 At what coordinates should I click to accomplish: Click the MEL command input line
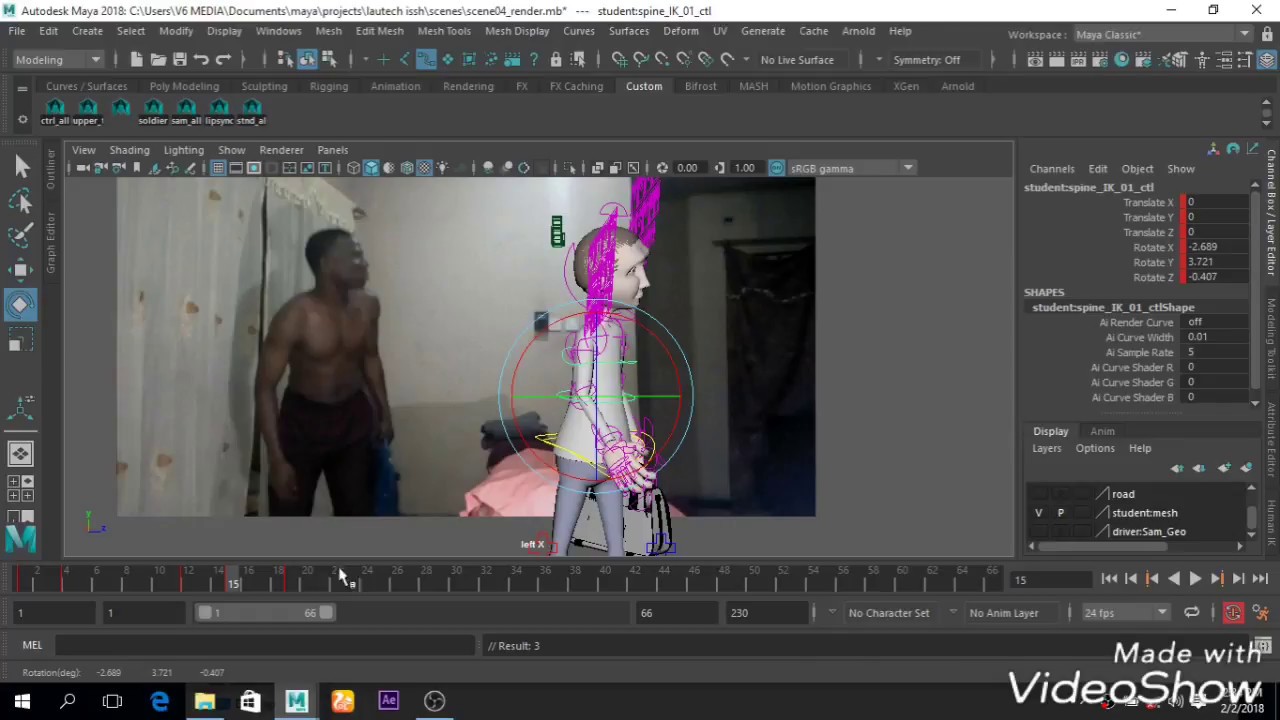coord(265,646)
